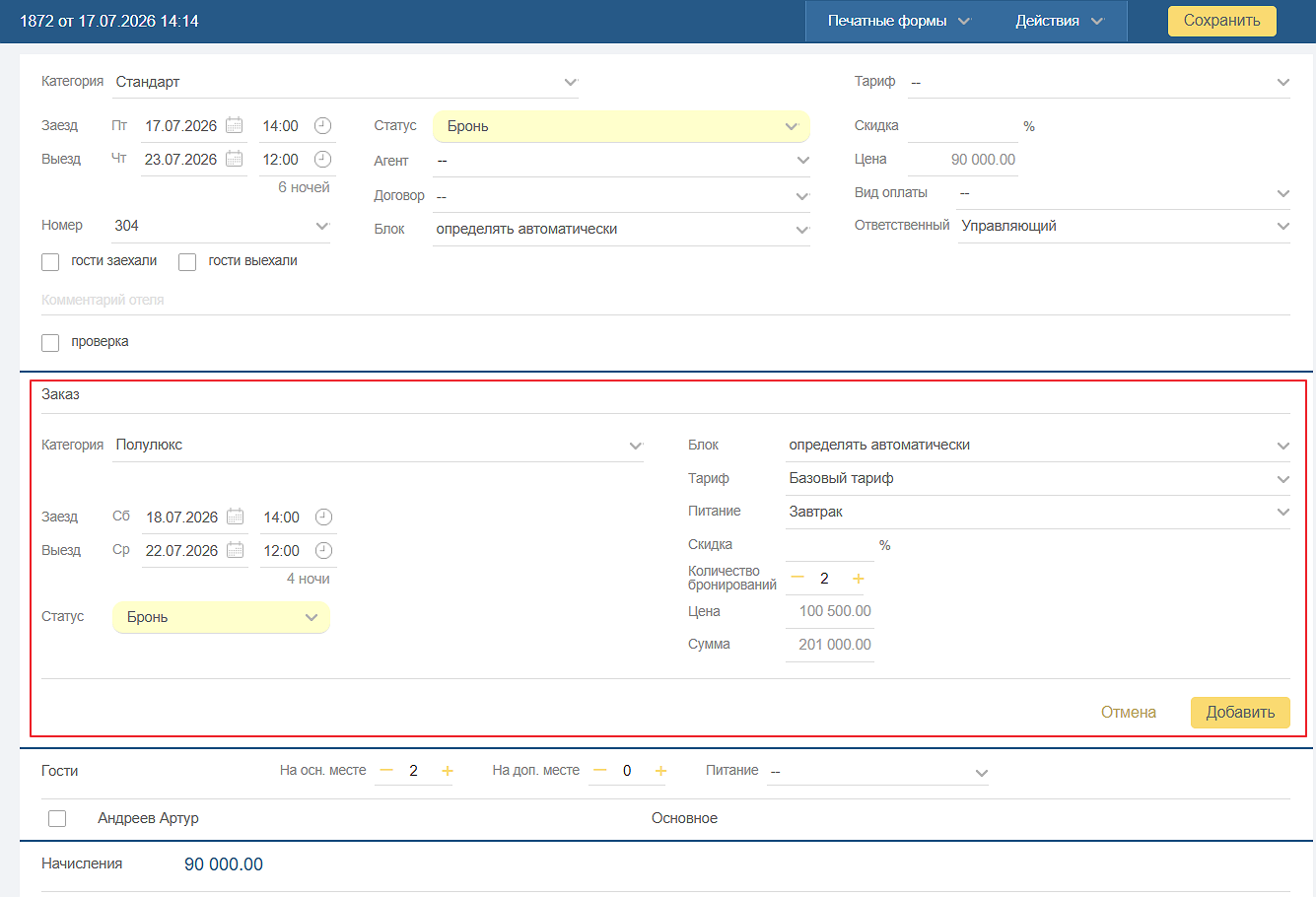The width and height of the screenshot is (1316, 897).
Task: Expand the Ответственный Управляющий dropdown
Action: point(1124,226)
